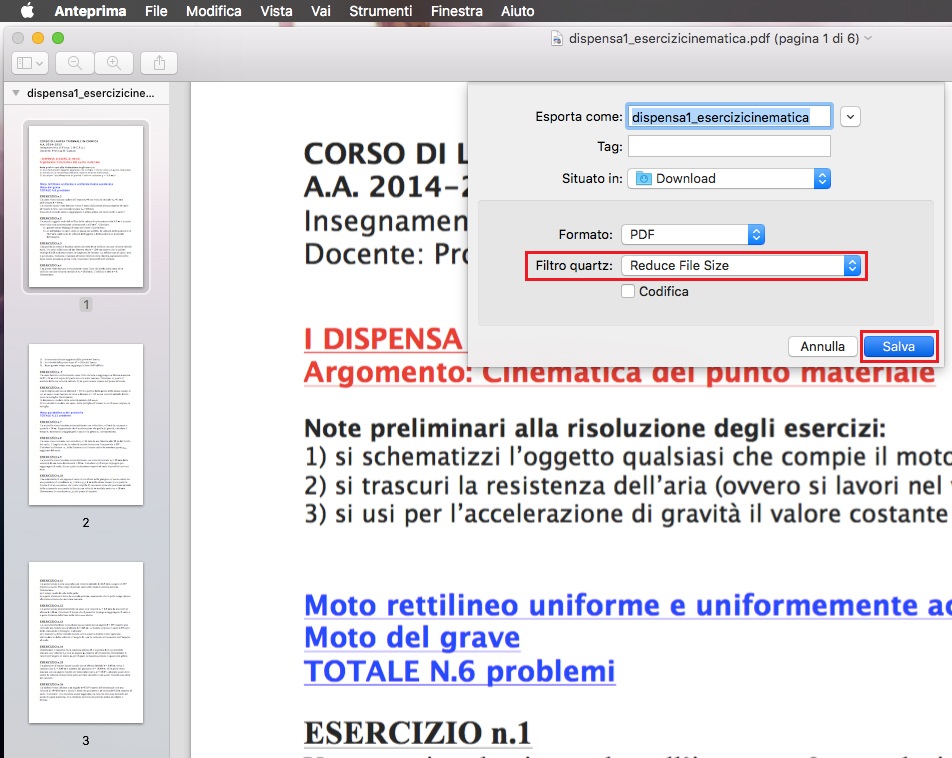The width and height of the screenshot is (952, 758).
Task: Click the Salva button
Action: 898,346
